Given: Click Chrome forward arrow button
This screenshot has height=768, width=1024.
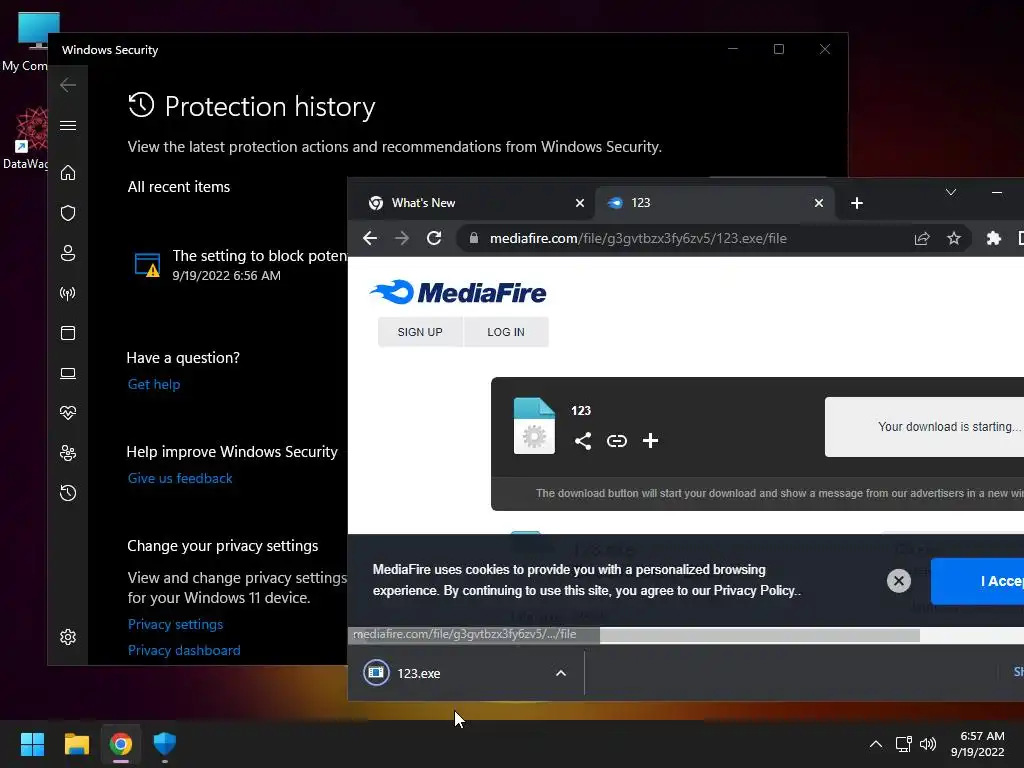Looking at the screenshot, I should (x=402, y=238).
